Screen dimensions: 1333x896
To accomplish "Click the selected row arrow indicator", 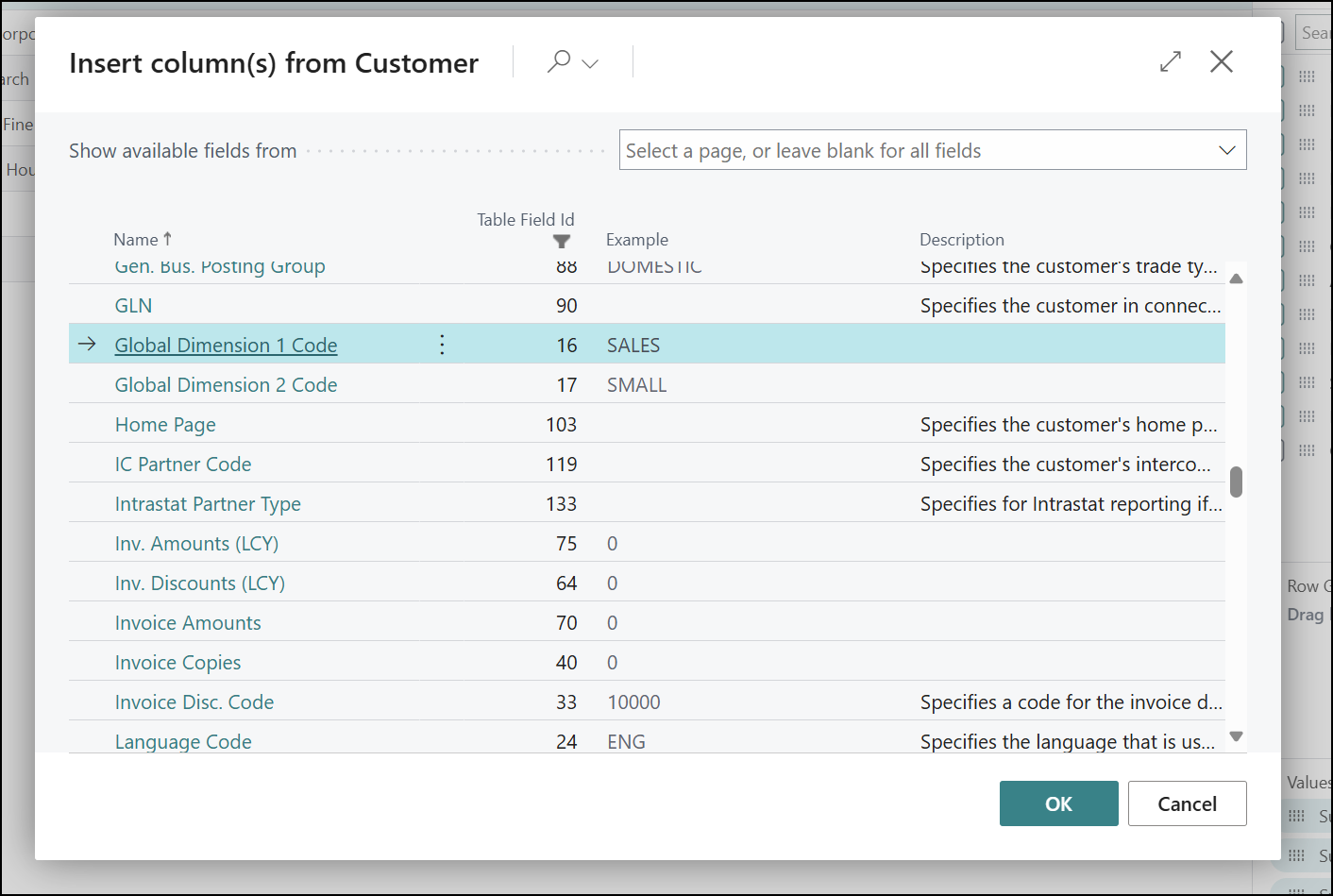I will pyautogui.click(x=87, y=344).
